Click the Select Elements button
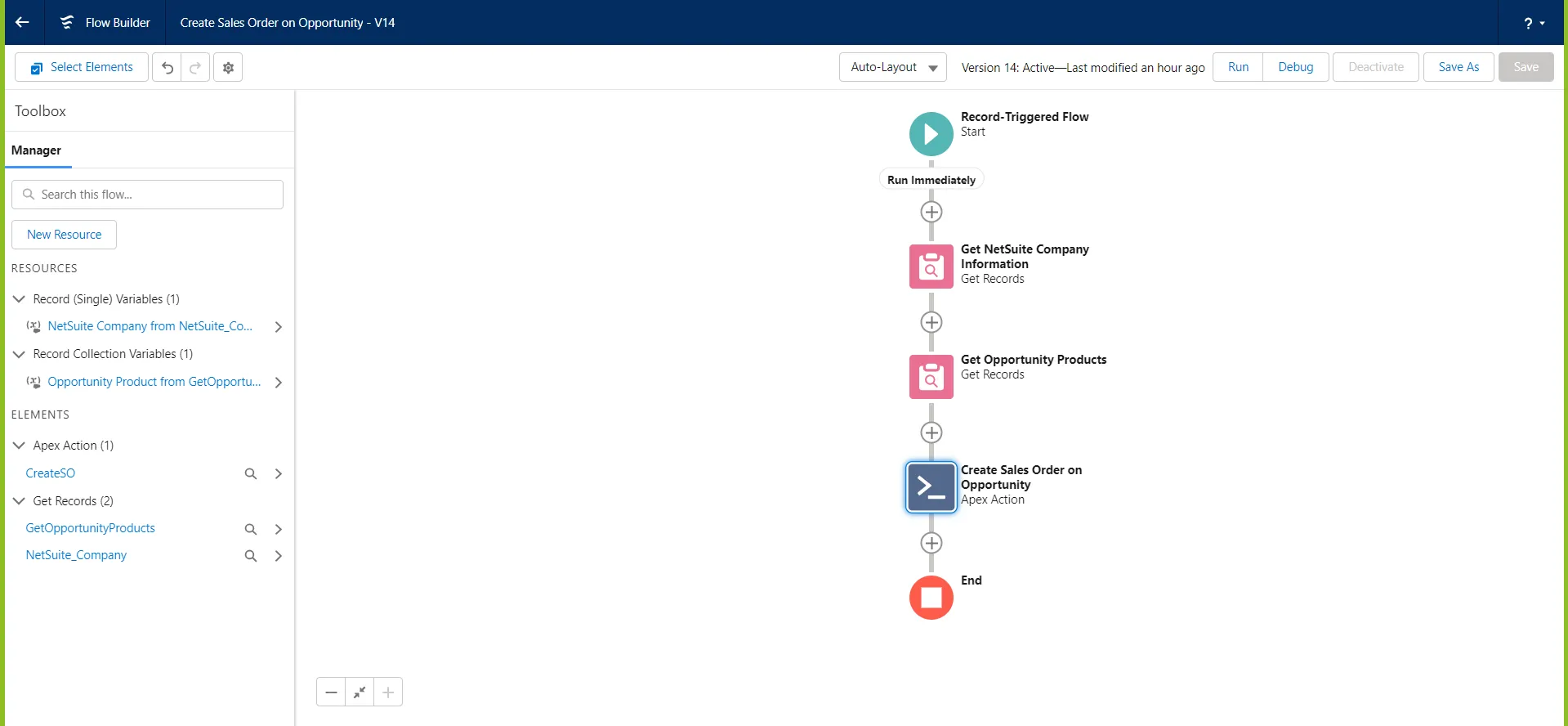The height and width of the screenshot is (726, 1568). coord(82,67)
